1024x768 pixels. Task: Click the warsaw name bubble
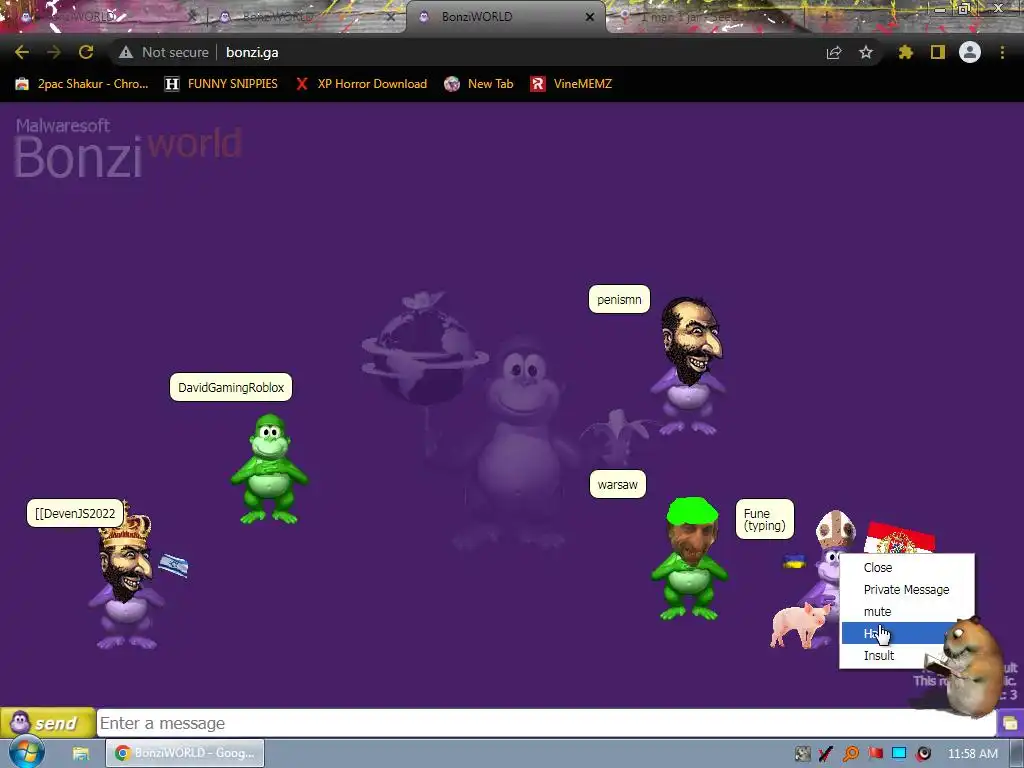(618, 485)
